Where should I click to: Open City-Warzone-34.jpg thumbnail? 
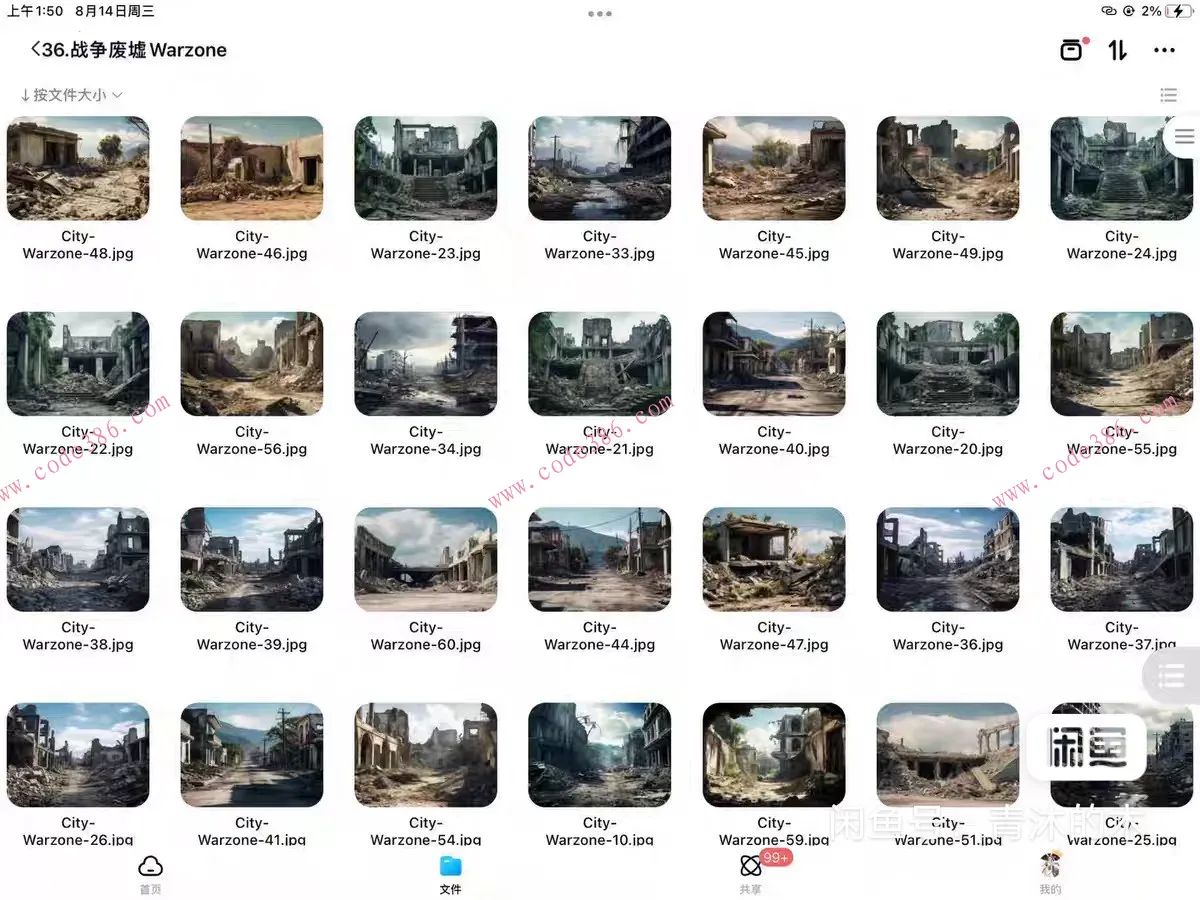point(426,364)
